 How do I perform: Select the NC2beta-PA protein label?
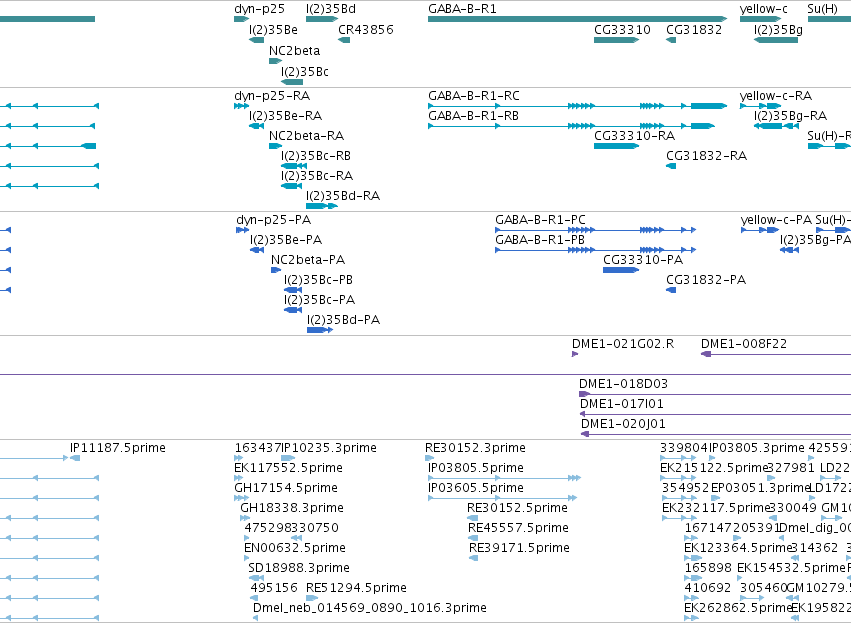308,260
